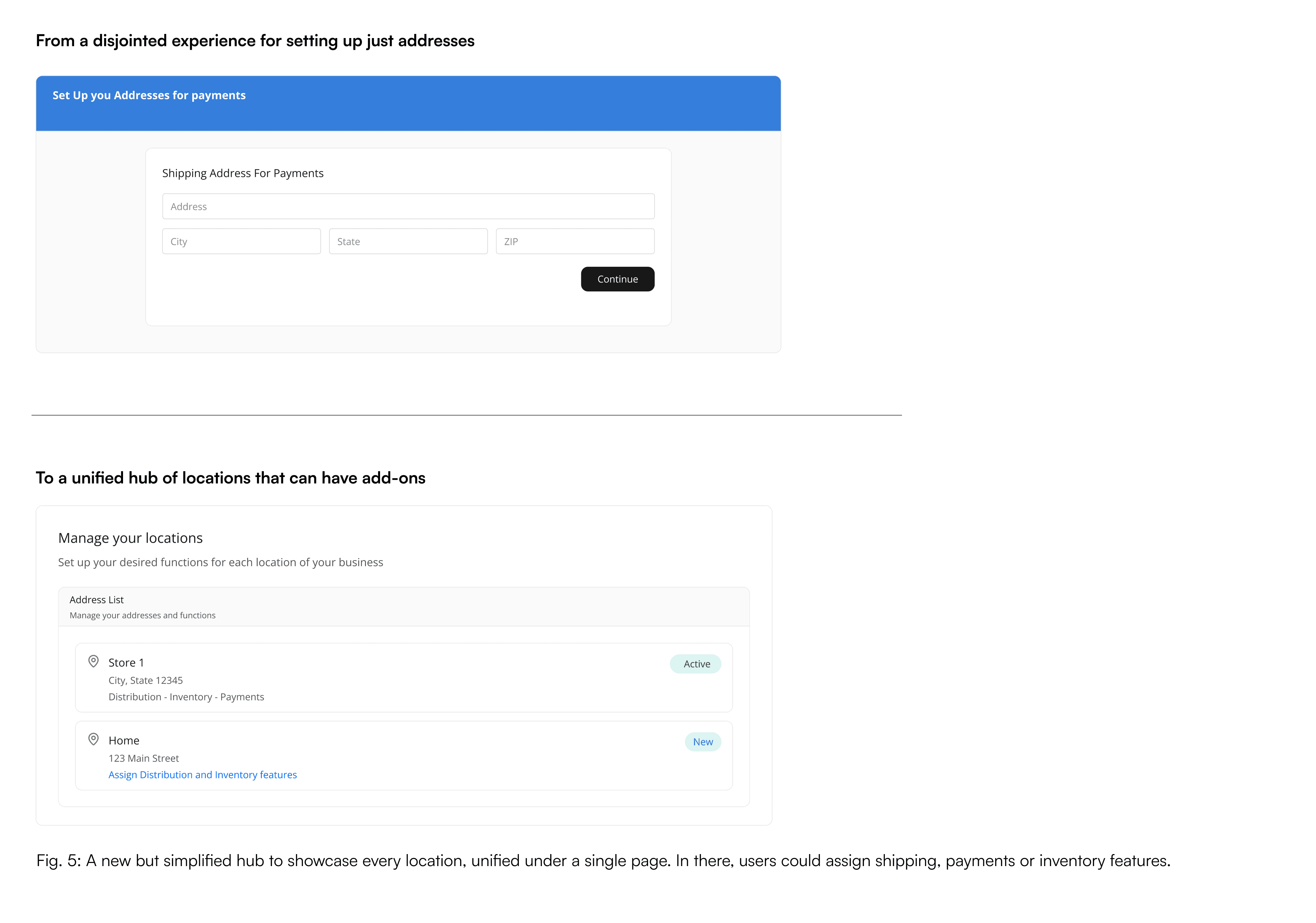Click the Manage your locations heading

(130, 538)
